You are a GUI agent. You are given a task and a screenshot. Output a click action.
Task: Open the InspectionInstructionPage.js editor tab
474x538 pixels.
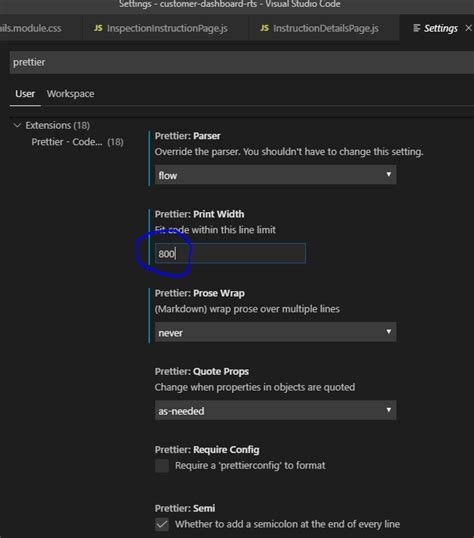pos(161,28)
